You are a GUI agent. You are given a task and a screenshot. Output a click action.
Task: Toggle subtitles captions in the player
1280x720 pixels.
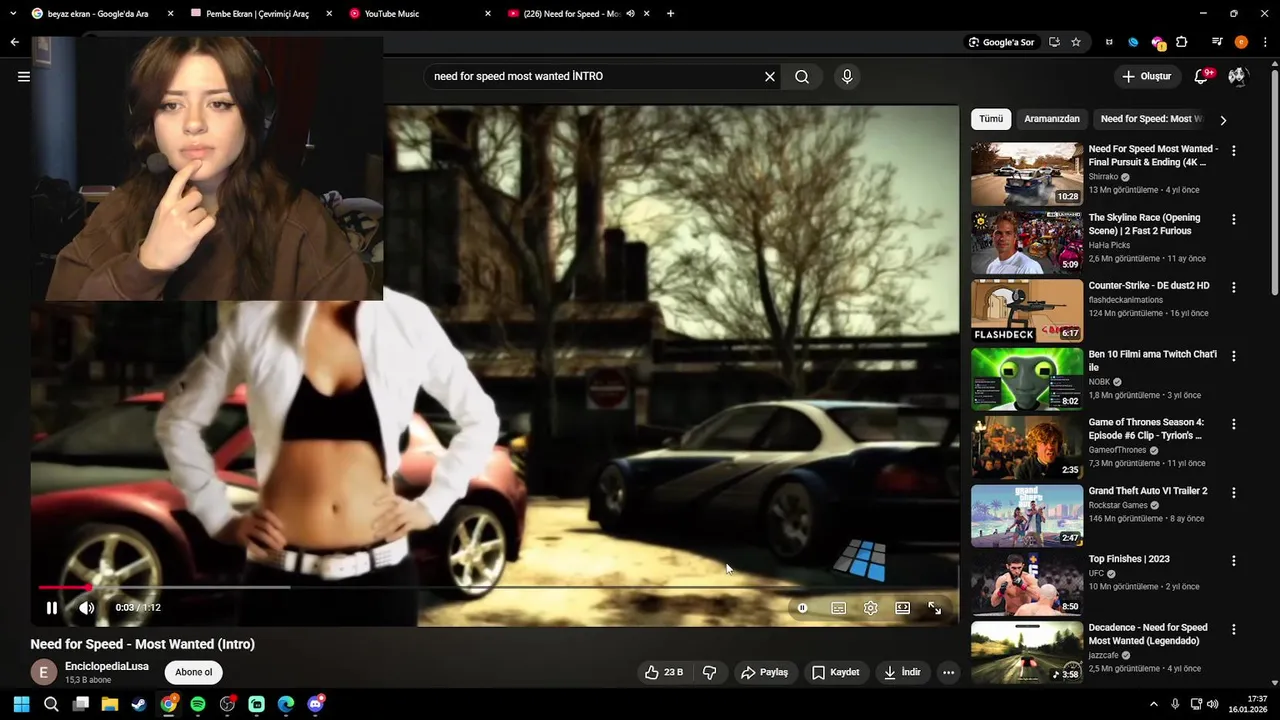point(838,608)
